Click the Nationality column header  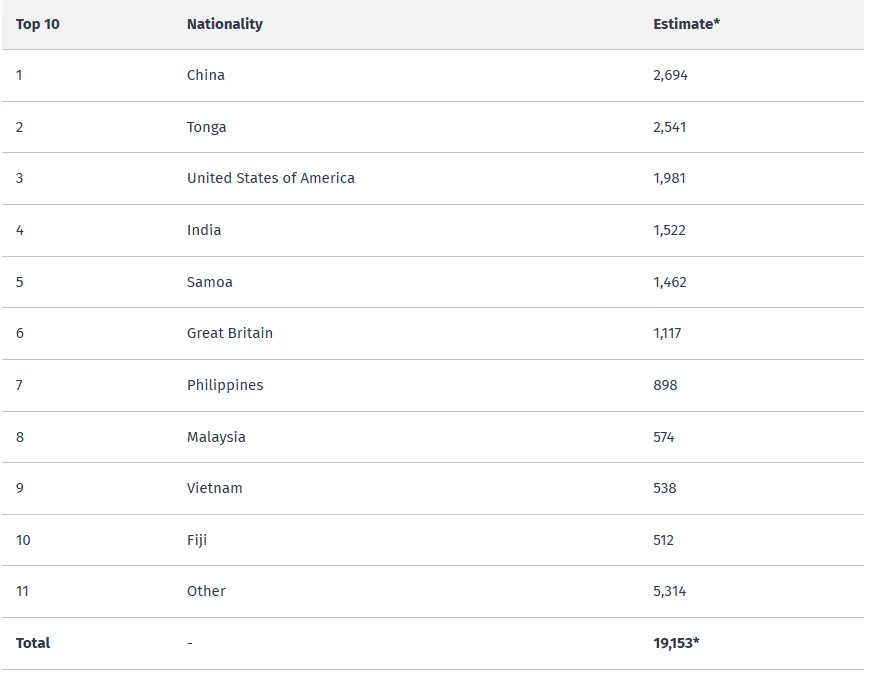[224, 24]
